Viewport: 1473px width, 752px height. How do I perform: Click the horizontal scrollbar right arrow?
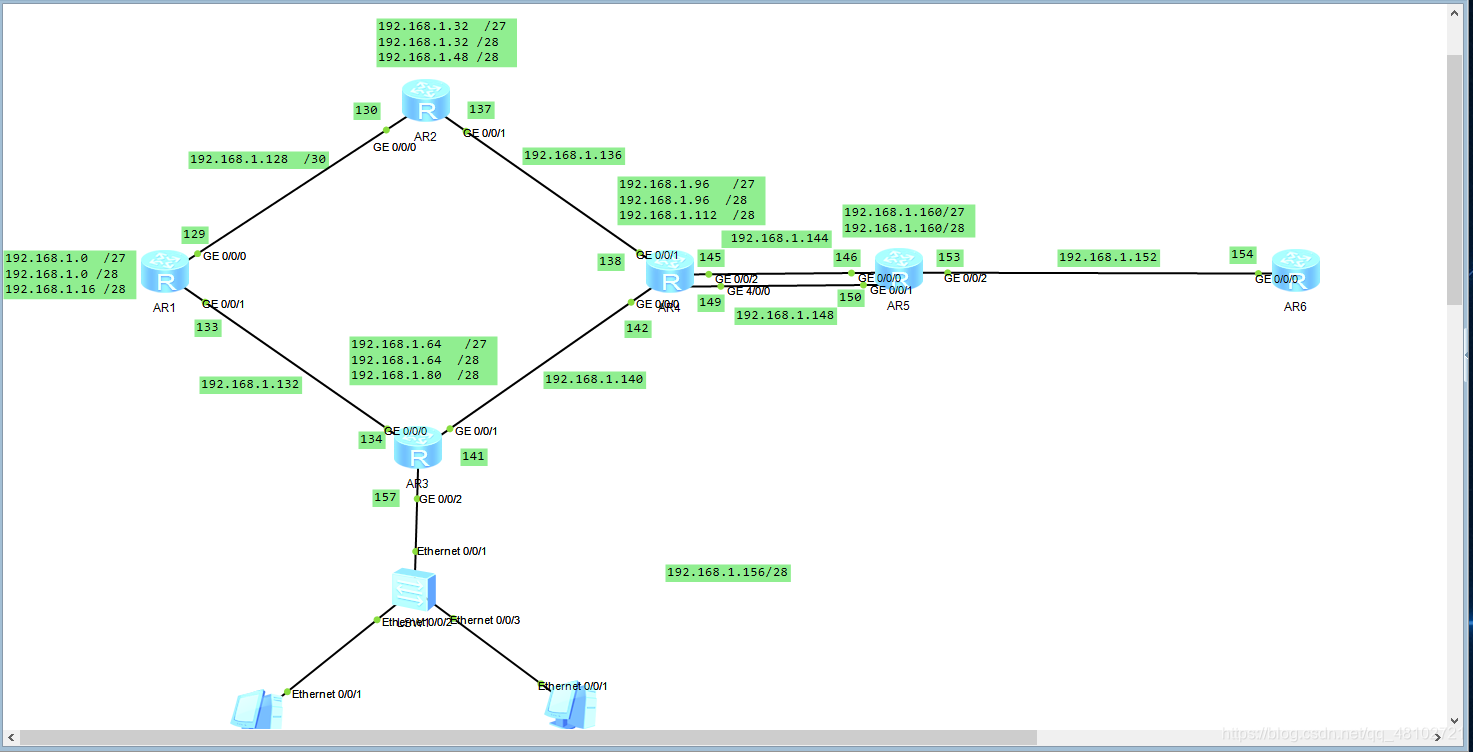1438,738
